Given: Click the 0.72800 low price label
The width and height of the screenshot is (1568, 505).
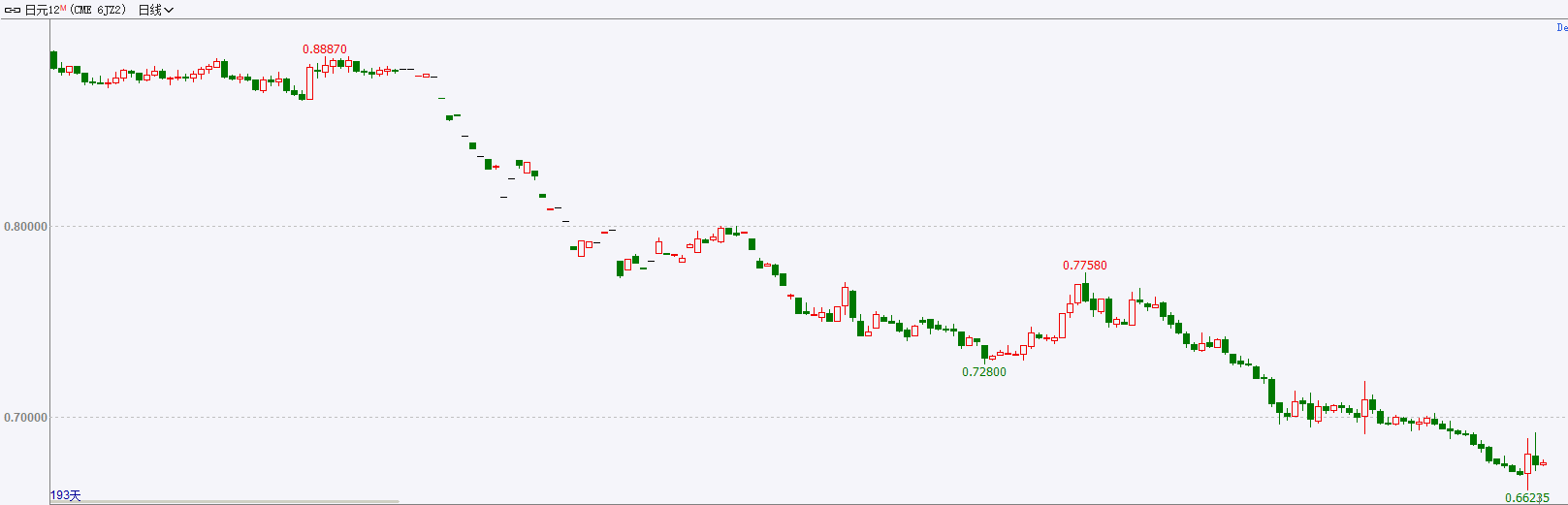Looking at the screenshot, I should tap(984, 372).
